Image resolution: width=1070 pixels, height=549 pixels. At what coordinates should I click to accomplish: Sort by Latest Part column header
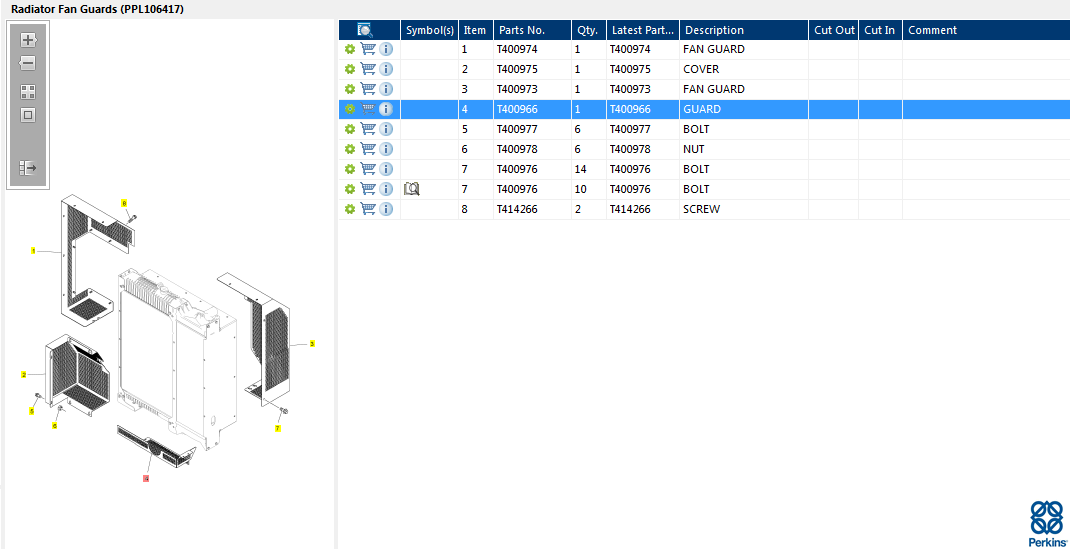(x=643, y=30)
